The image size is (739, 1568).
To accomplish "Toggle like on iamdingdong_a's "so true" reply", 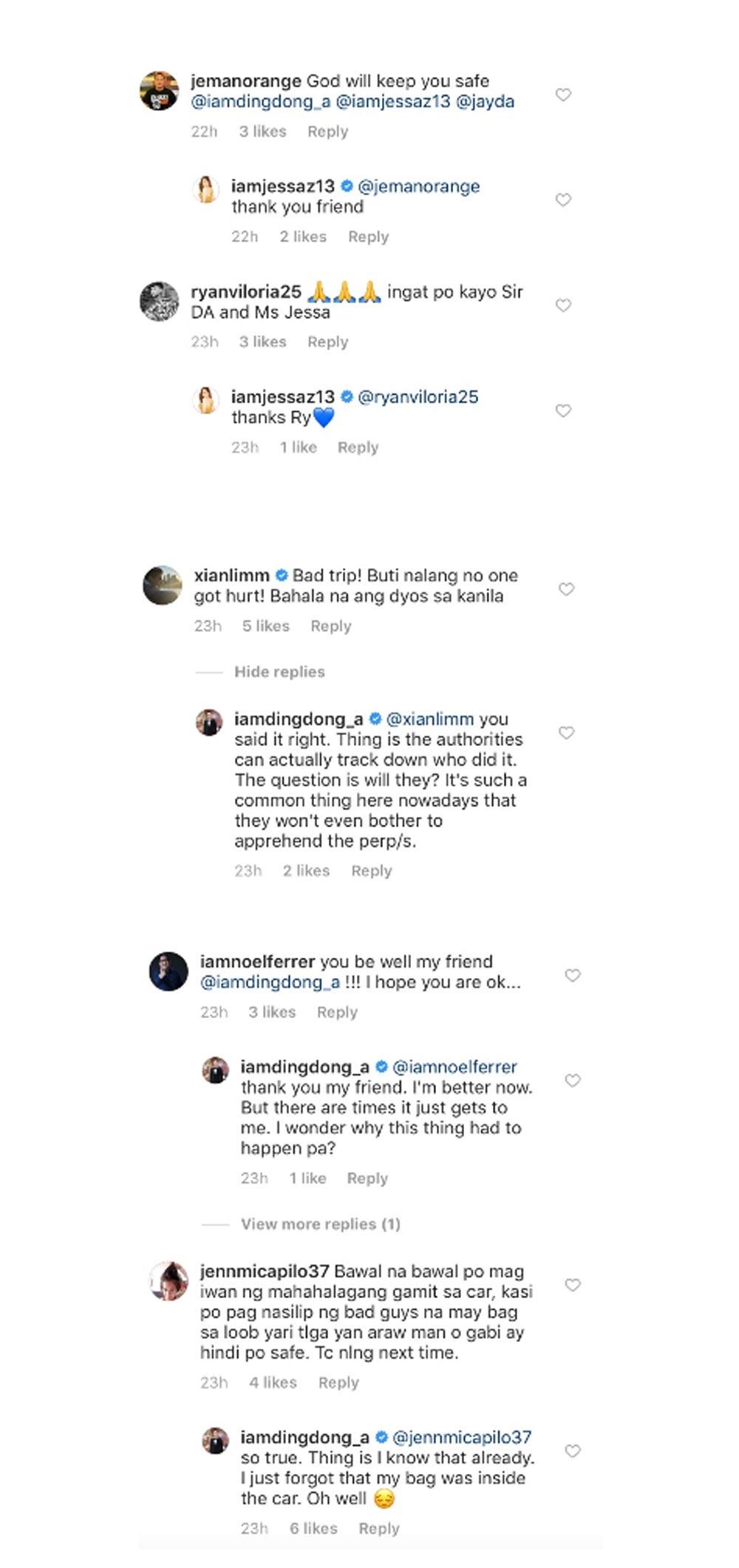I will (572, 1451).
